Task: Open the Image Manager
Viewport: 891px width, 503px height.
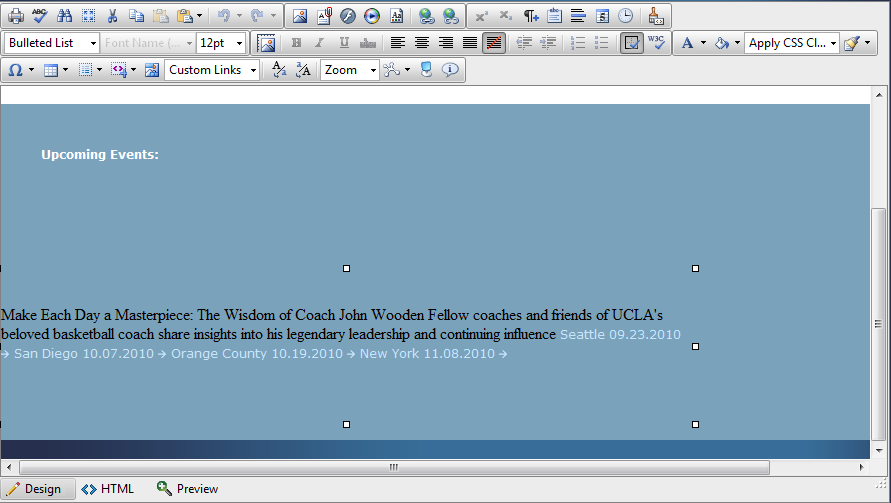Action: point(300,16)
